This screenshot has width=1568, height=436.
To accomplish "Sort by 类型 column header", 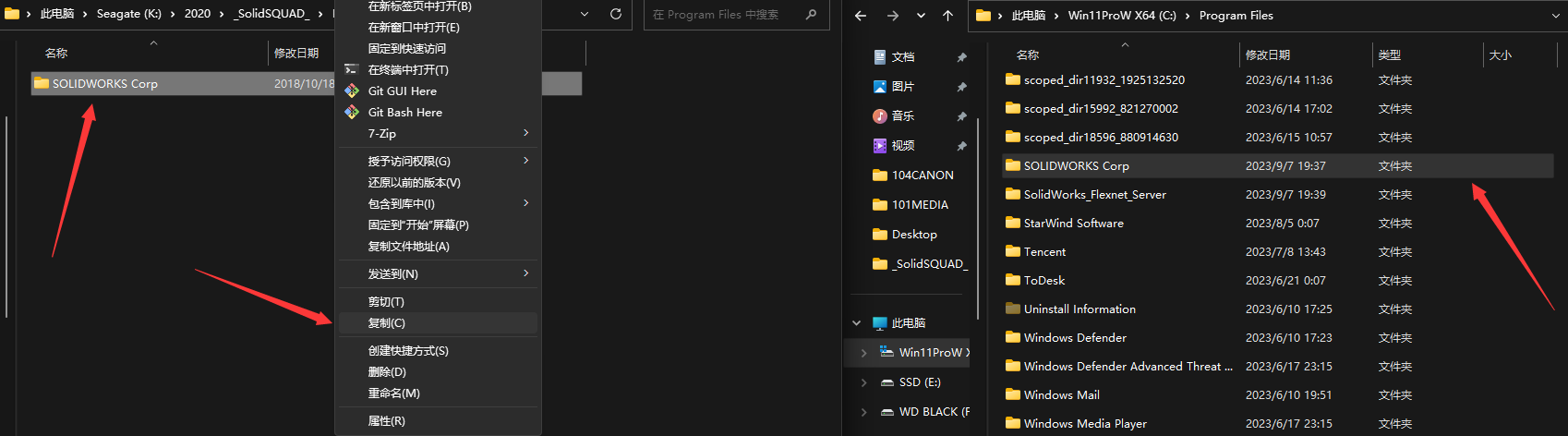I will tap(1390, 54).
